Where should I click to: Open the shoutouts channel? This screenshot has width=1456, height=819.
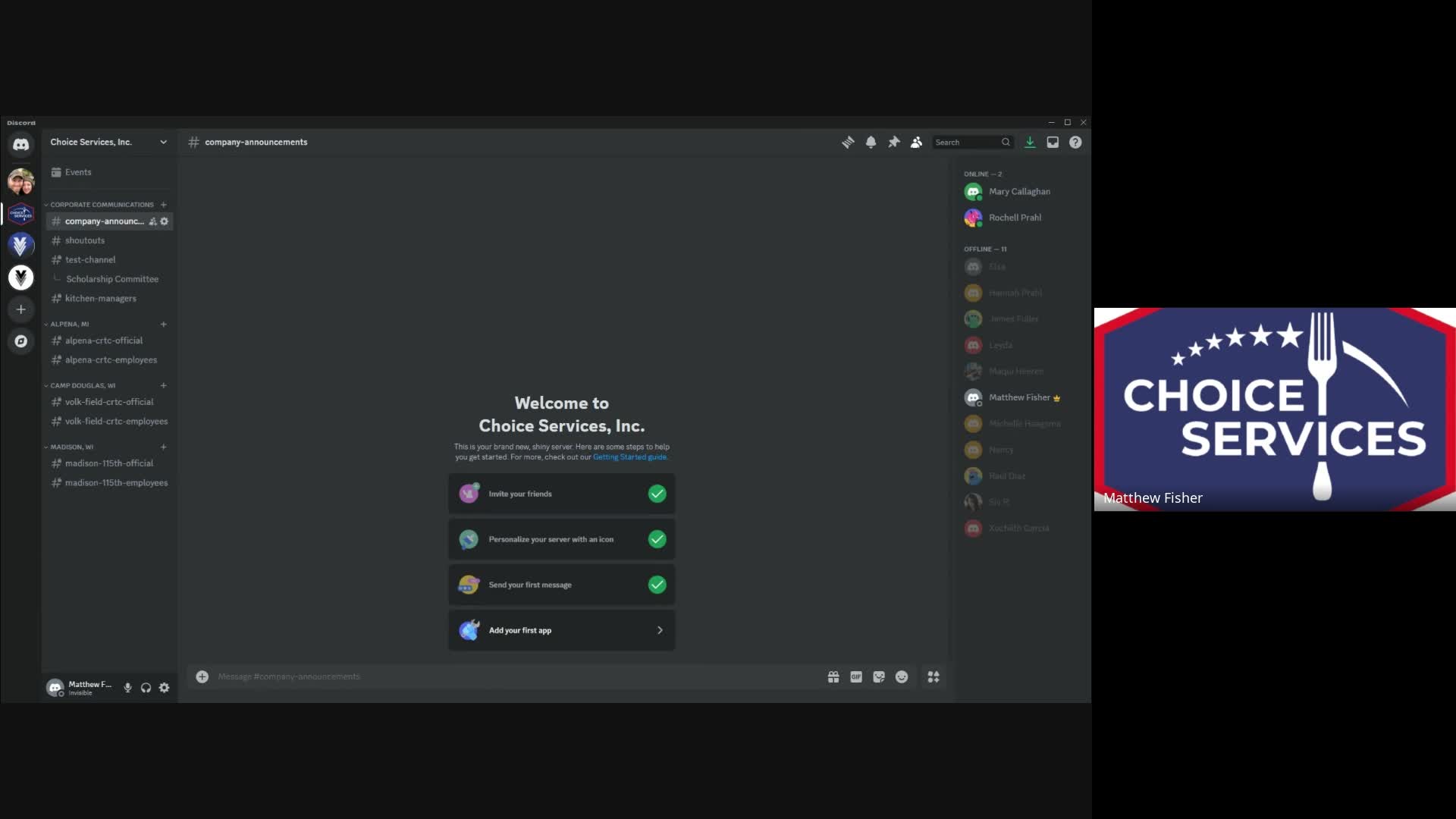coord(109,240)
